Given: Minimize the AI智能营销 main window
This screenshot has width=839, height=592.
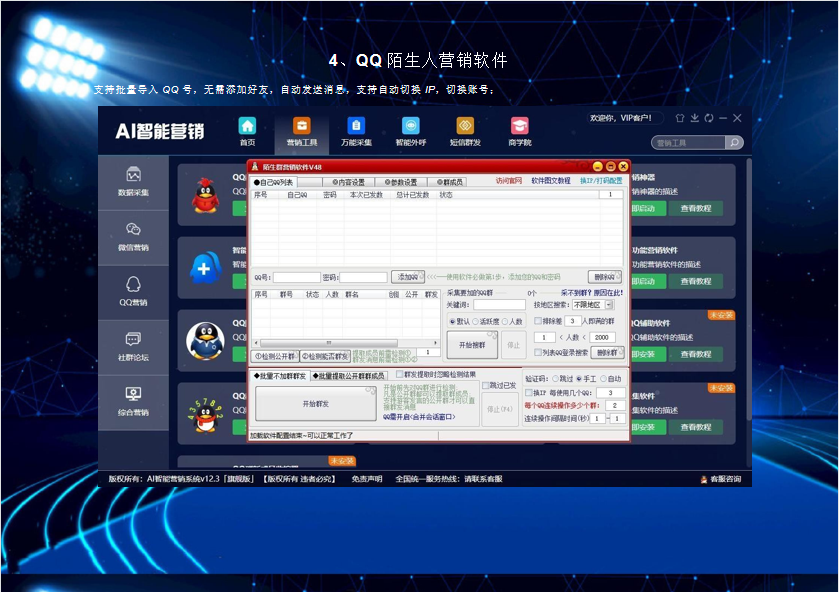Looking at the screenshot, I should [x=723, y=118].
